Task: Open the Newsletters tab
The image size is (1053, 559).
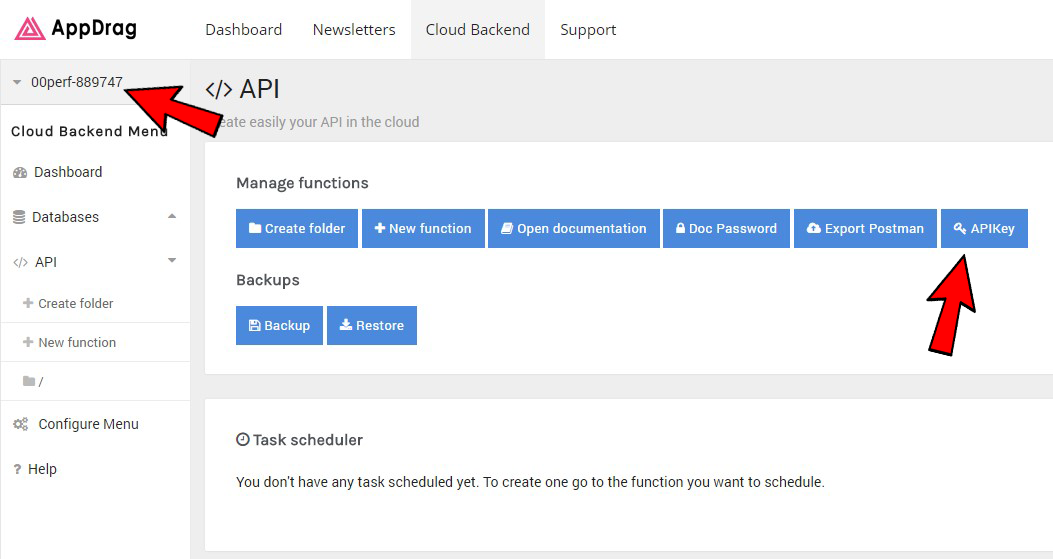Action: point(354,30)
